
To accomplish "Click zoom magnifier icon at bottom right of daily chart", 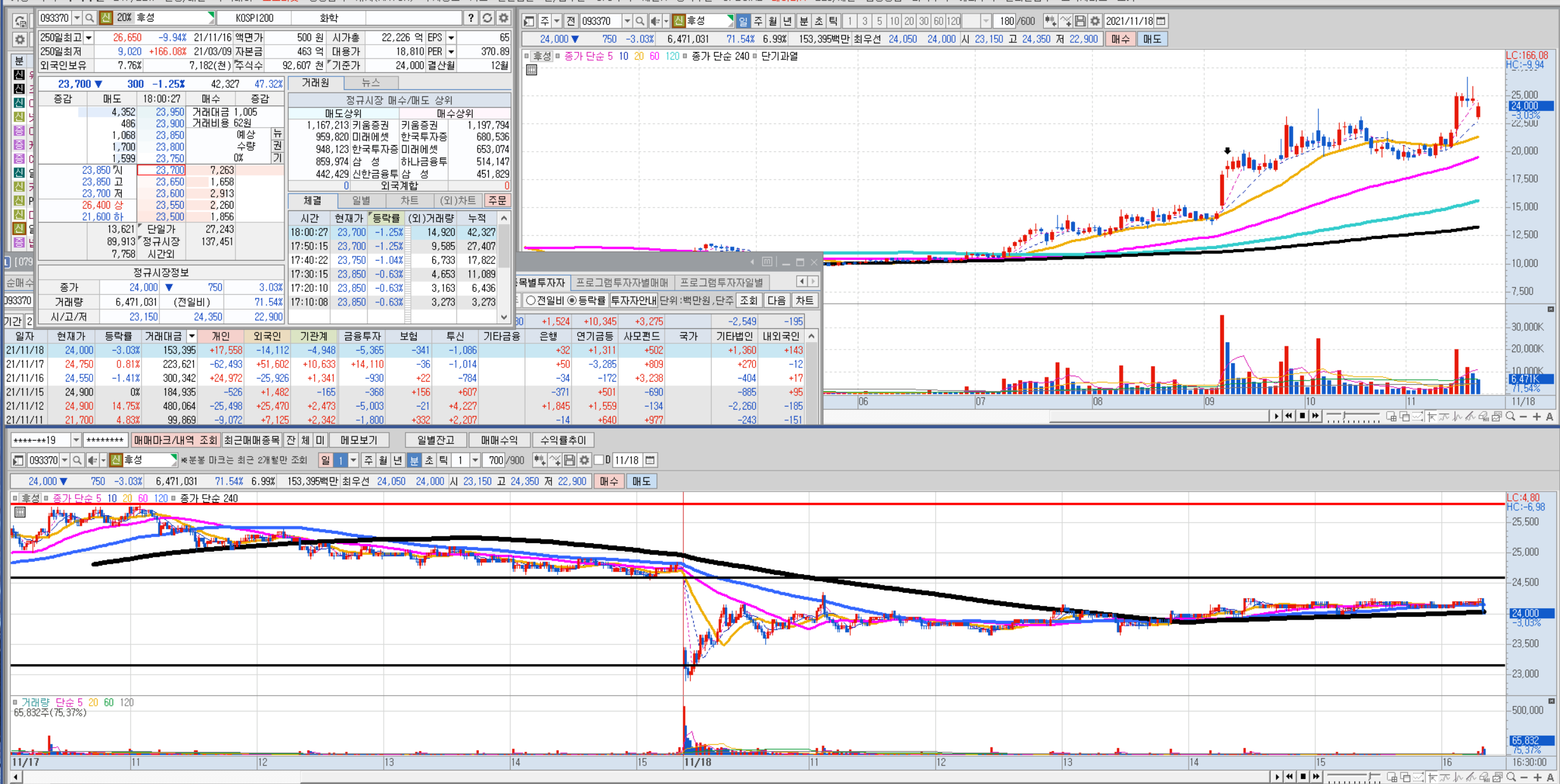I will click(x=1510, y=417).
